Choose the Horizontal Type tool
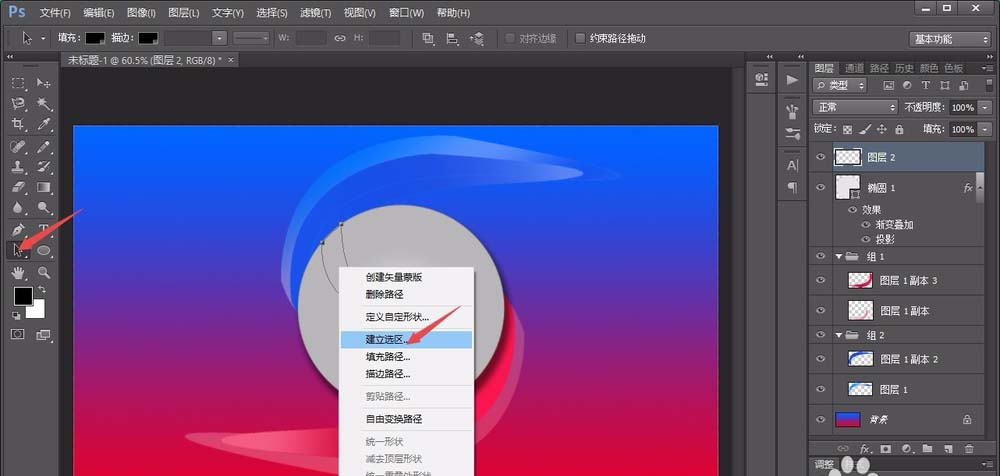 (44, 230)
